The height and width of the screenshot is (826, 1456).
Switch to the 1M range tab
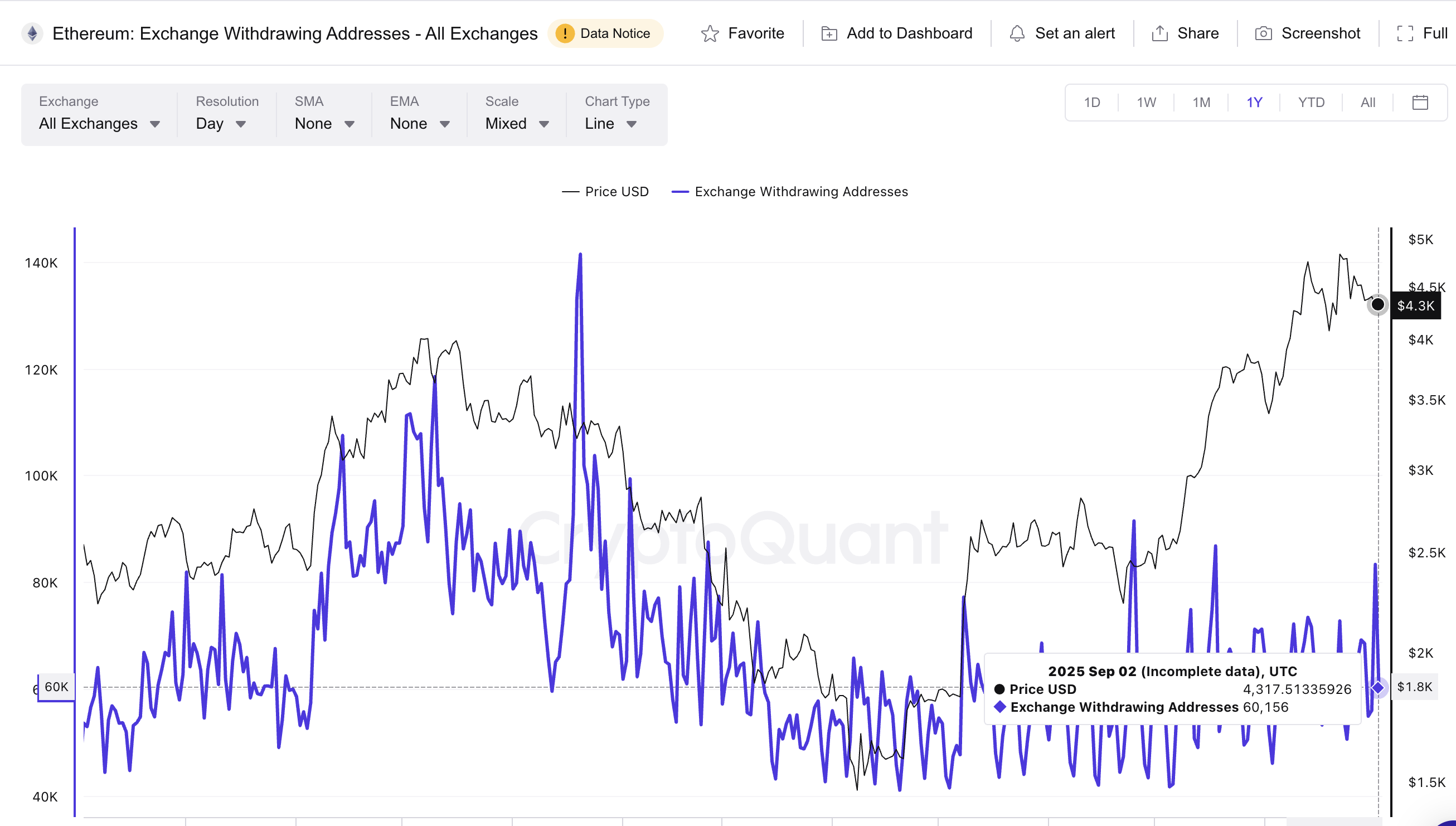tap(1201, 102)
